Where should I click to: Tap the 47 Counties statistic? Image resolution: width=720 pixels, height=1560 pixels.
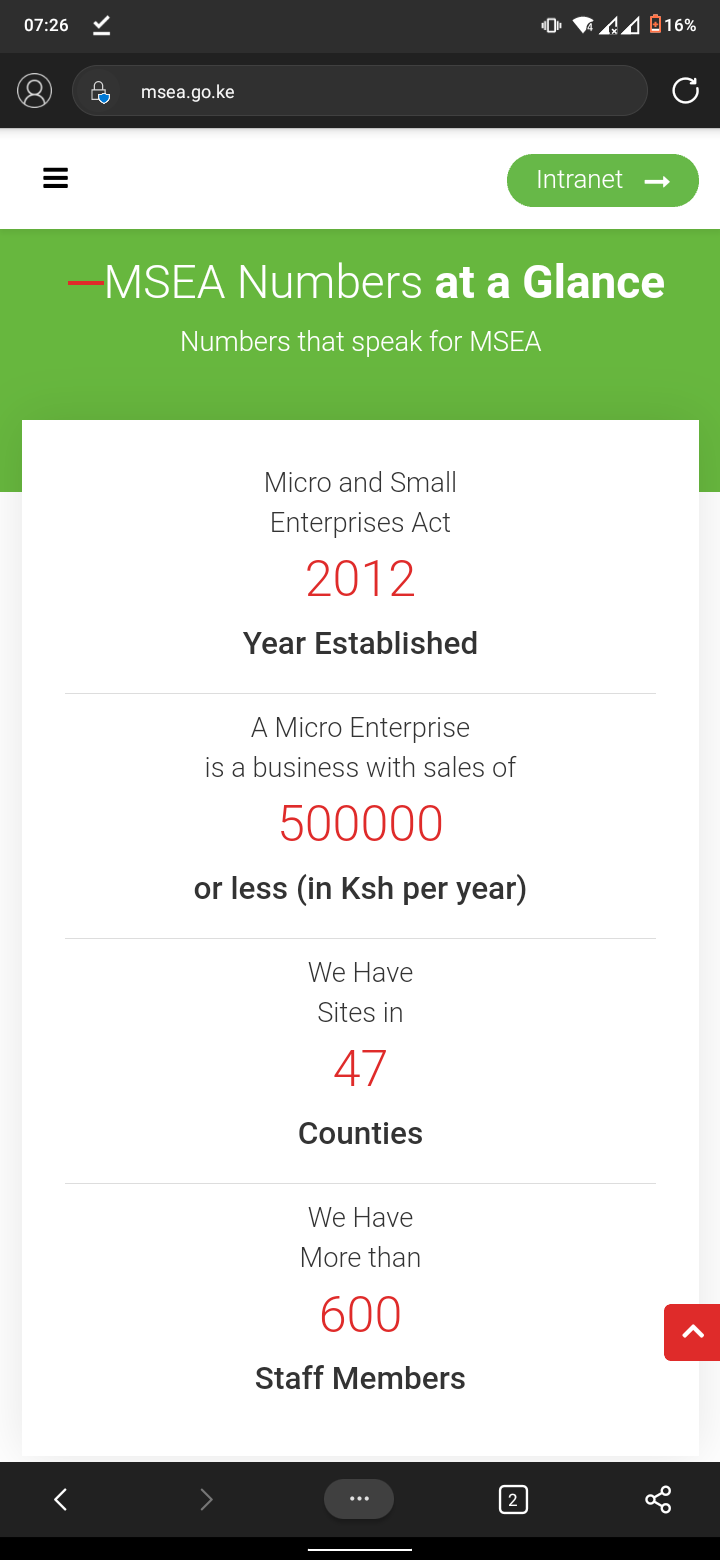pyautogui.click(x=360, y=1069)
